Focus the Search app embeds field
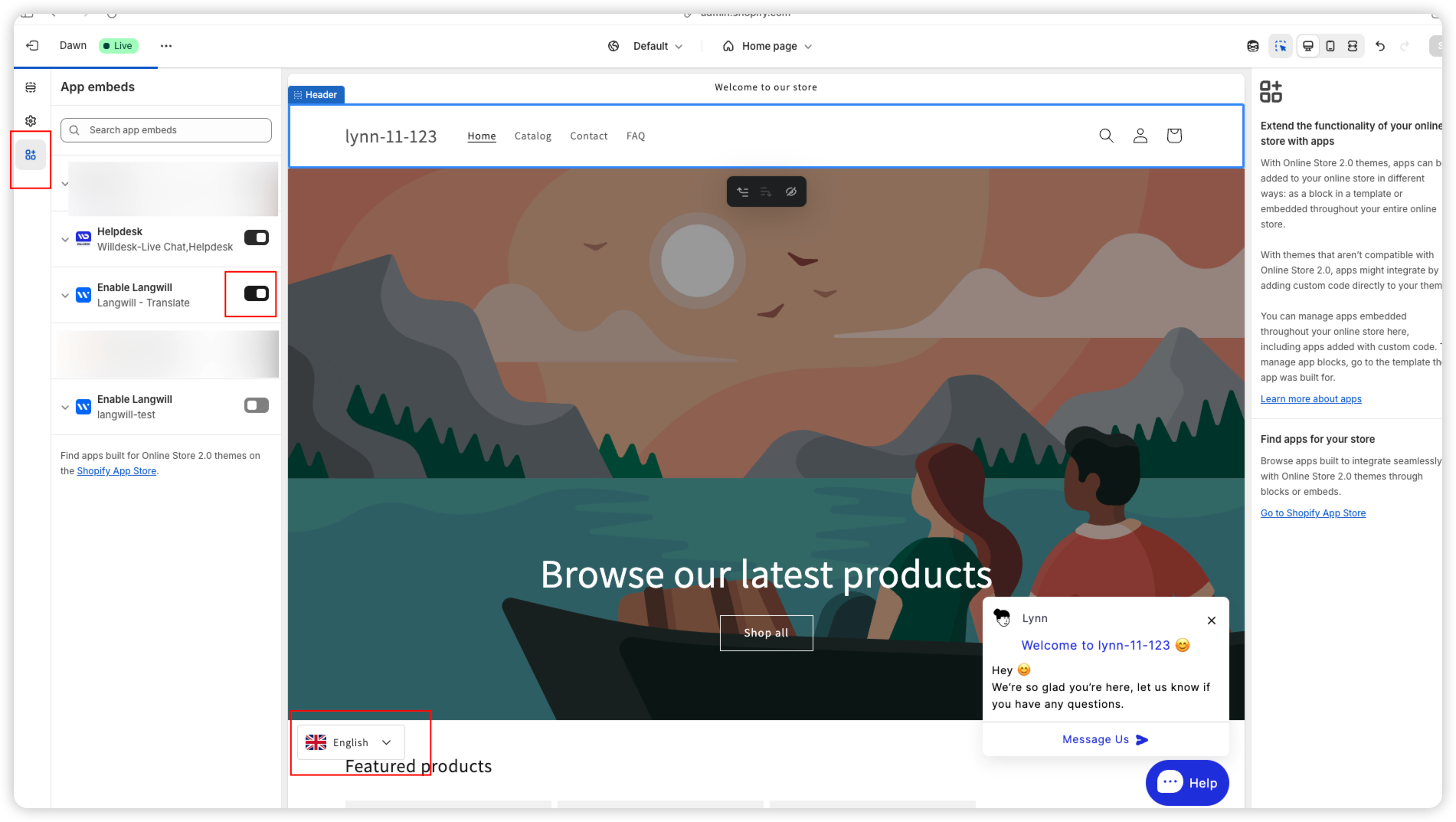This screenshot has height=822, width=1456. point(166,130)
